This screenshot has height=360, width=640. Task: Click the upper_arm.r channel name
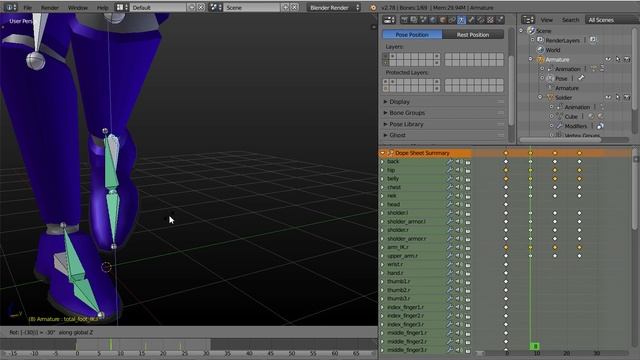[x=402, y=256]
